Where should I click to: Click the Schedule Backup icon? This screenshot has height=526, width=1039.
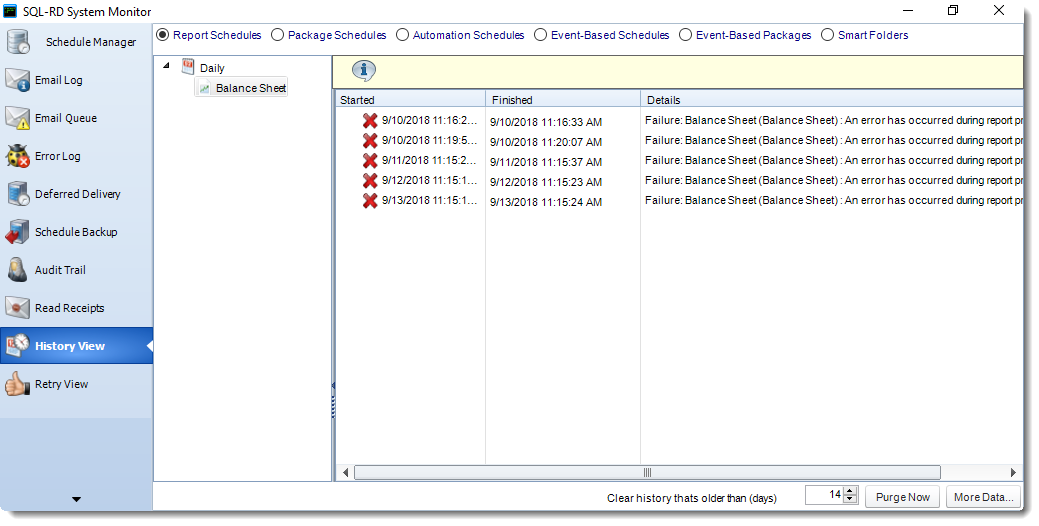17,233
